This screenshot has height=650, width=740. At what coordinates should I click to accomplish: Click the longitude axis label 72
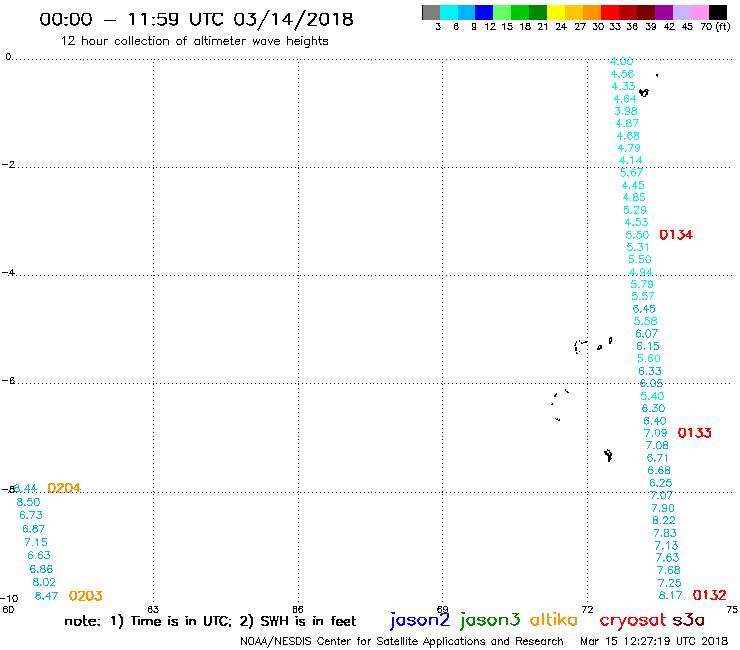tap(587, 609)
